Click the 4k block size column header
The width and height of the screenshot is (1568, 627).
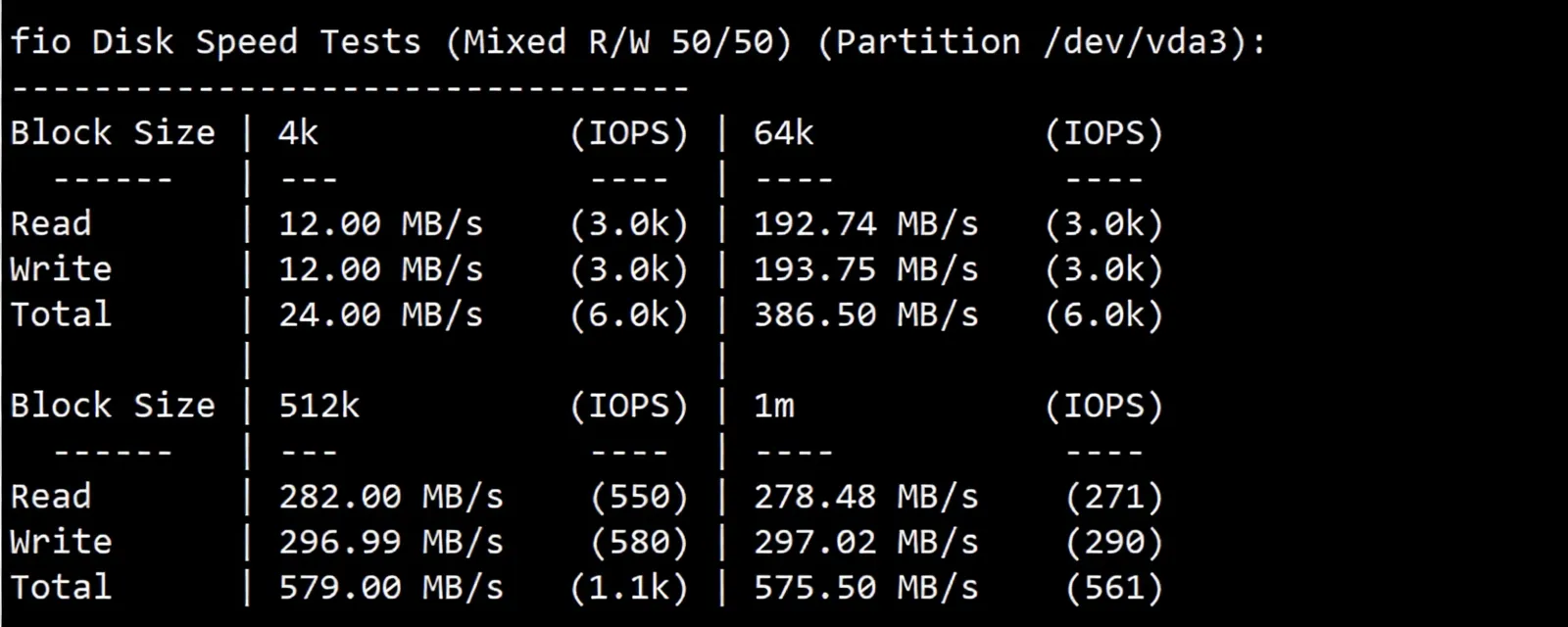coord(298,133)
